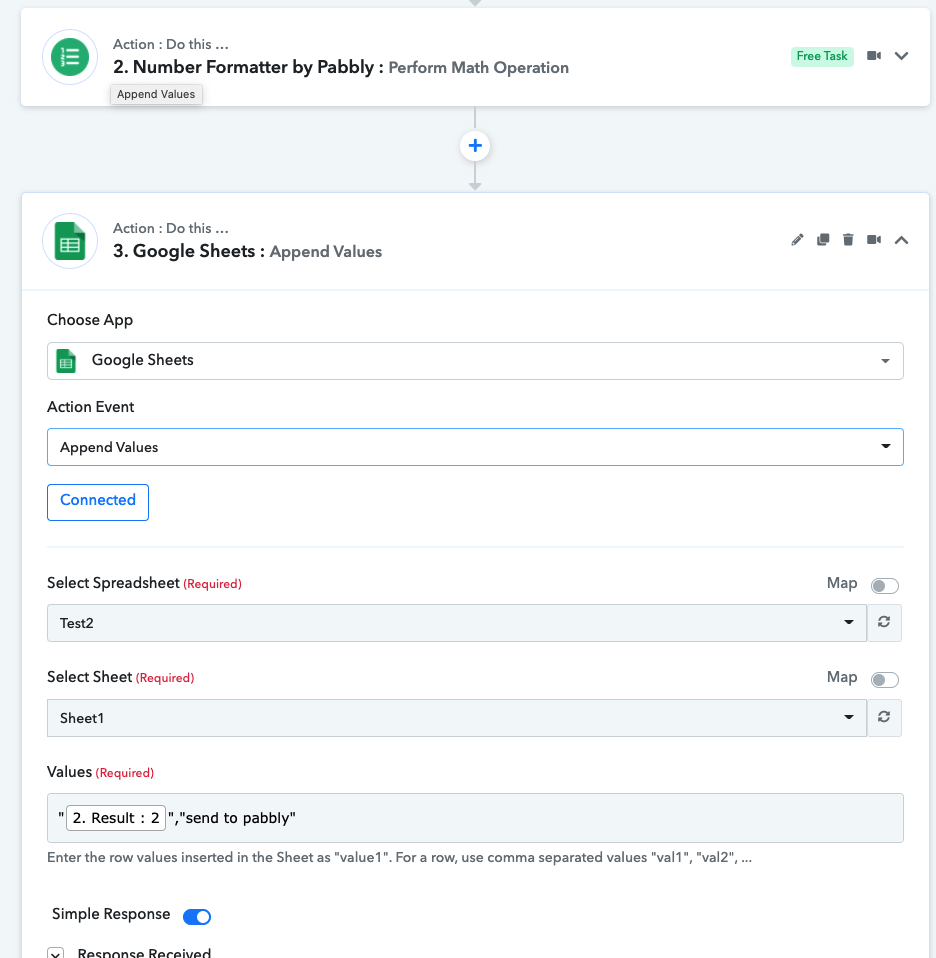
Task: Open the Choose App dropdown showing Google Sheets
Action: coord(475,360)
